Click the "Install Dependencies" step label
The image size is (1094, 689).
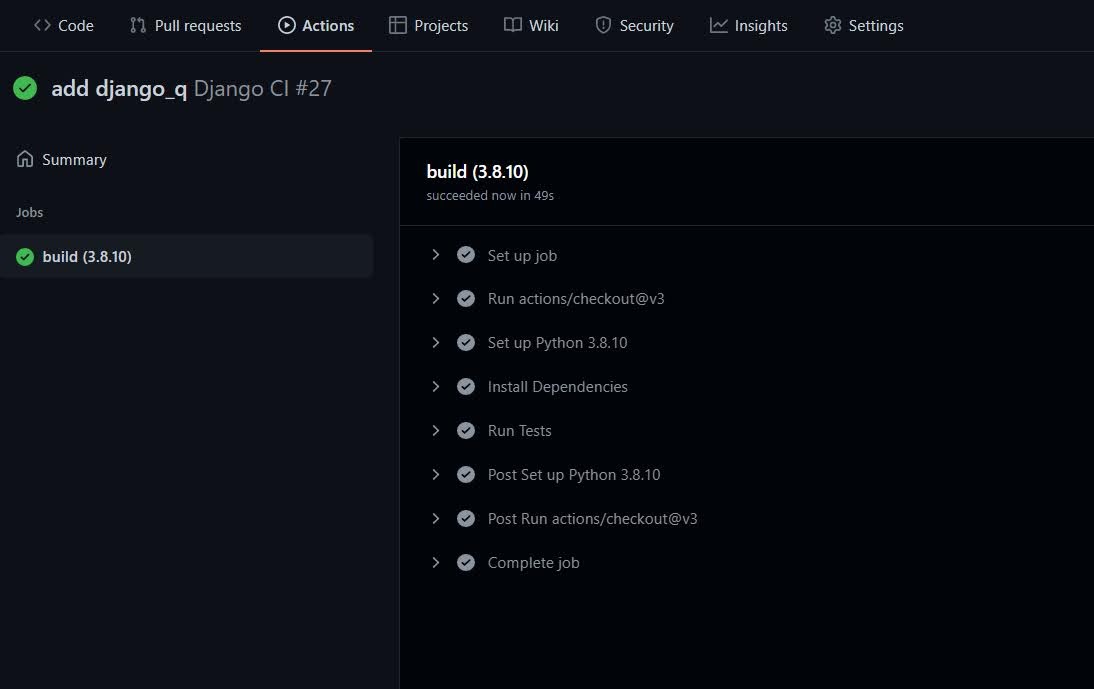pos(557,386)
